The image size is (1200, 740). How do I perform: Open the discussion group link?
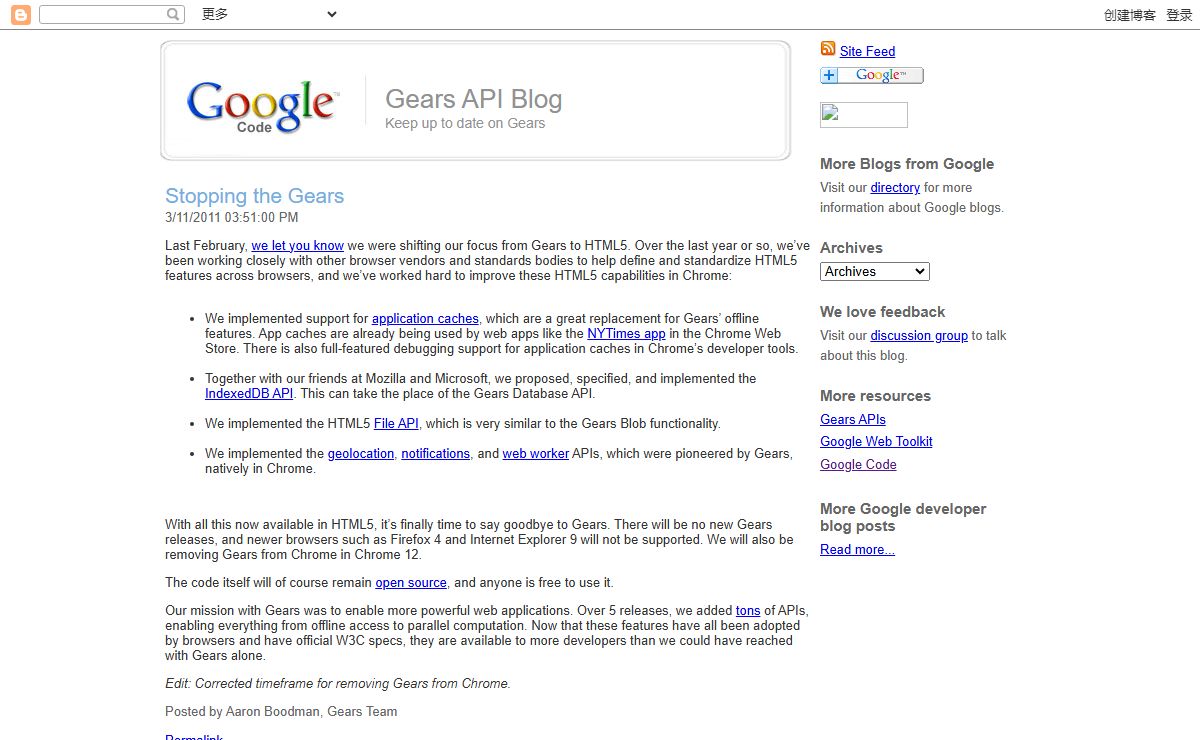[x=919, y=335]
